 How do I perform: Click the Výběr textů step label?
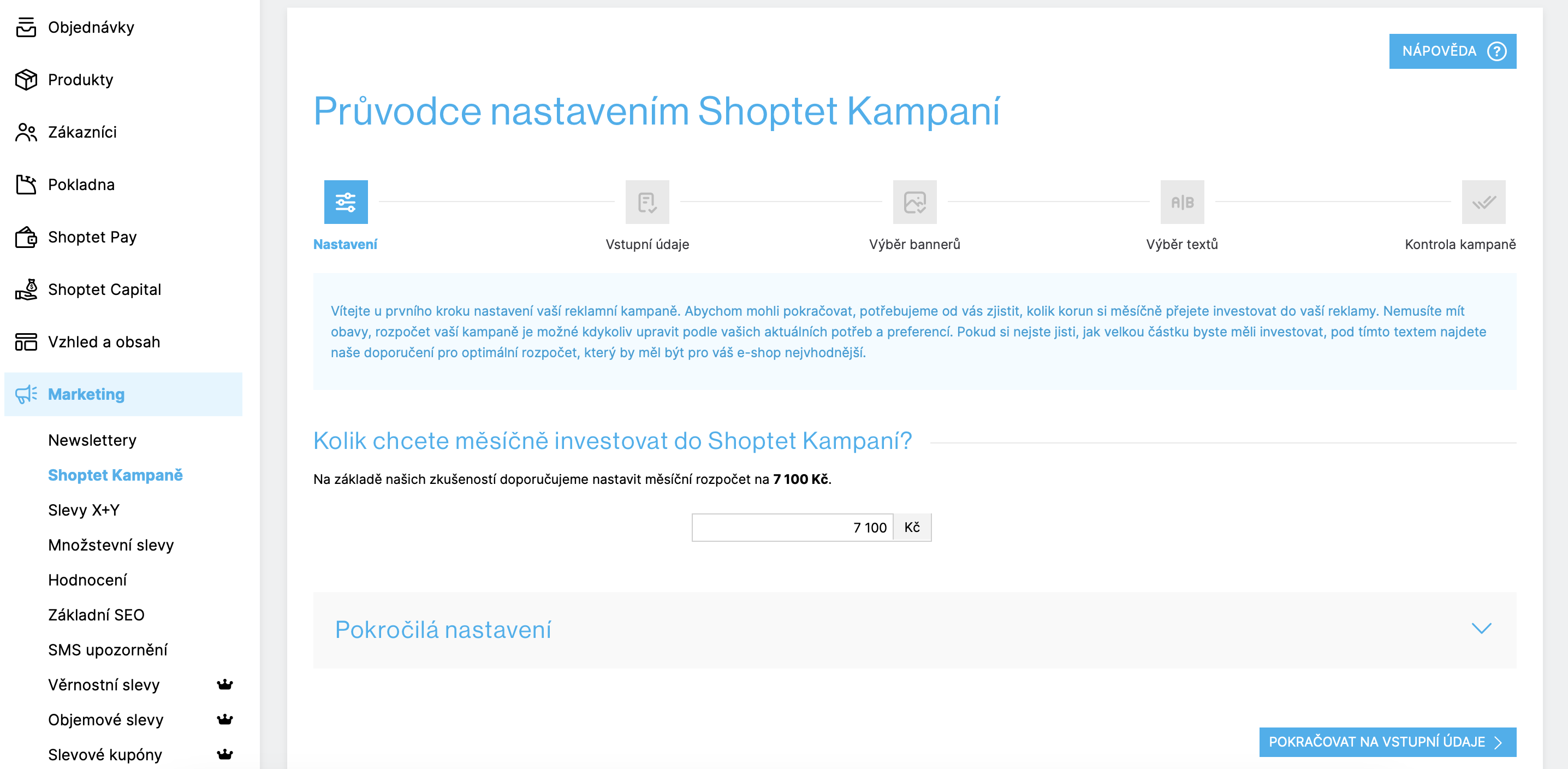(1182, 244)
